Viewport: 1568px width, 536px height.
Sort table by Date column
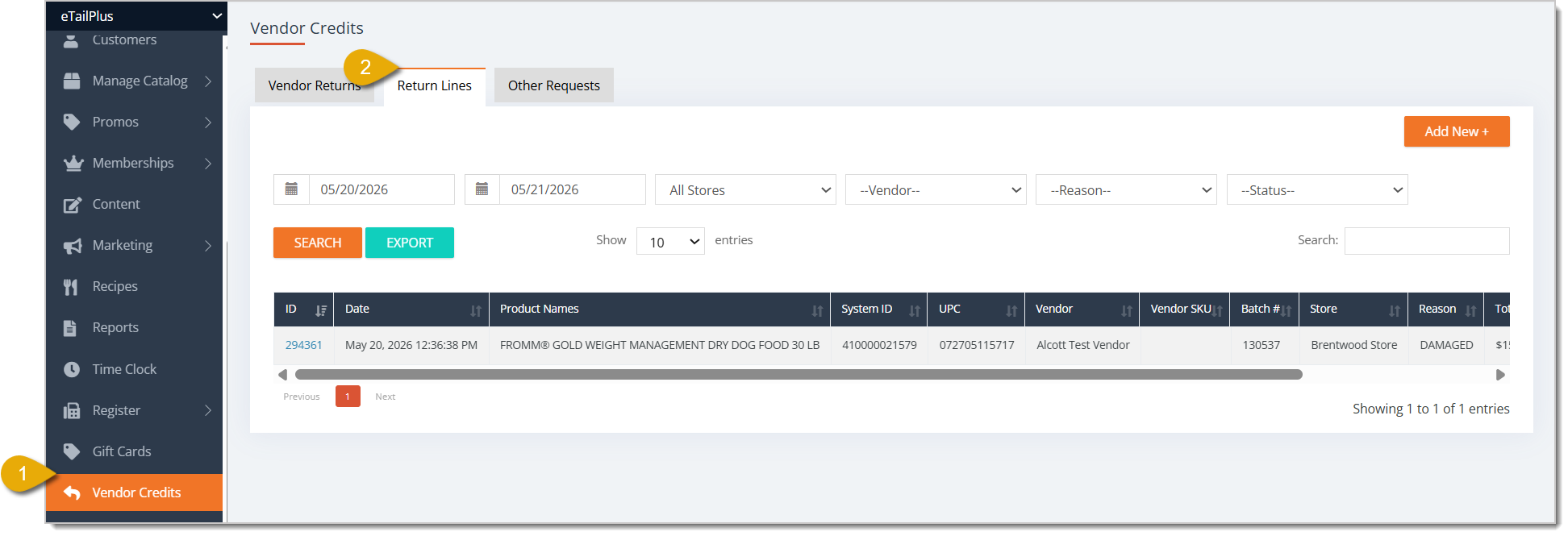point(411,310)
